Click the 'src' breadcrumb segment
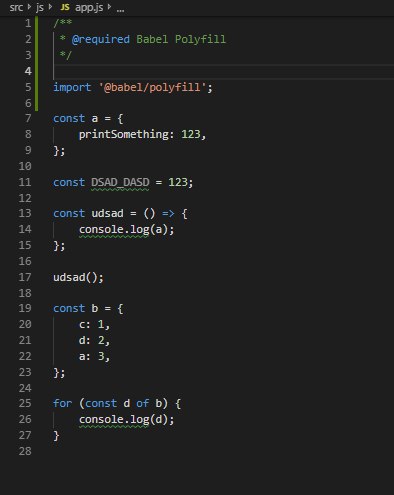The height and width of the screenshot is (495, 394). [x=16, y=7]
